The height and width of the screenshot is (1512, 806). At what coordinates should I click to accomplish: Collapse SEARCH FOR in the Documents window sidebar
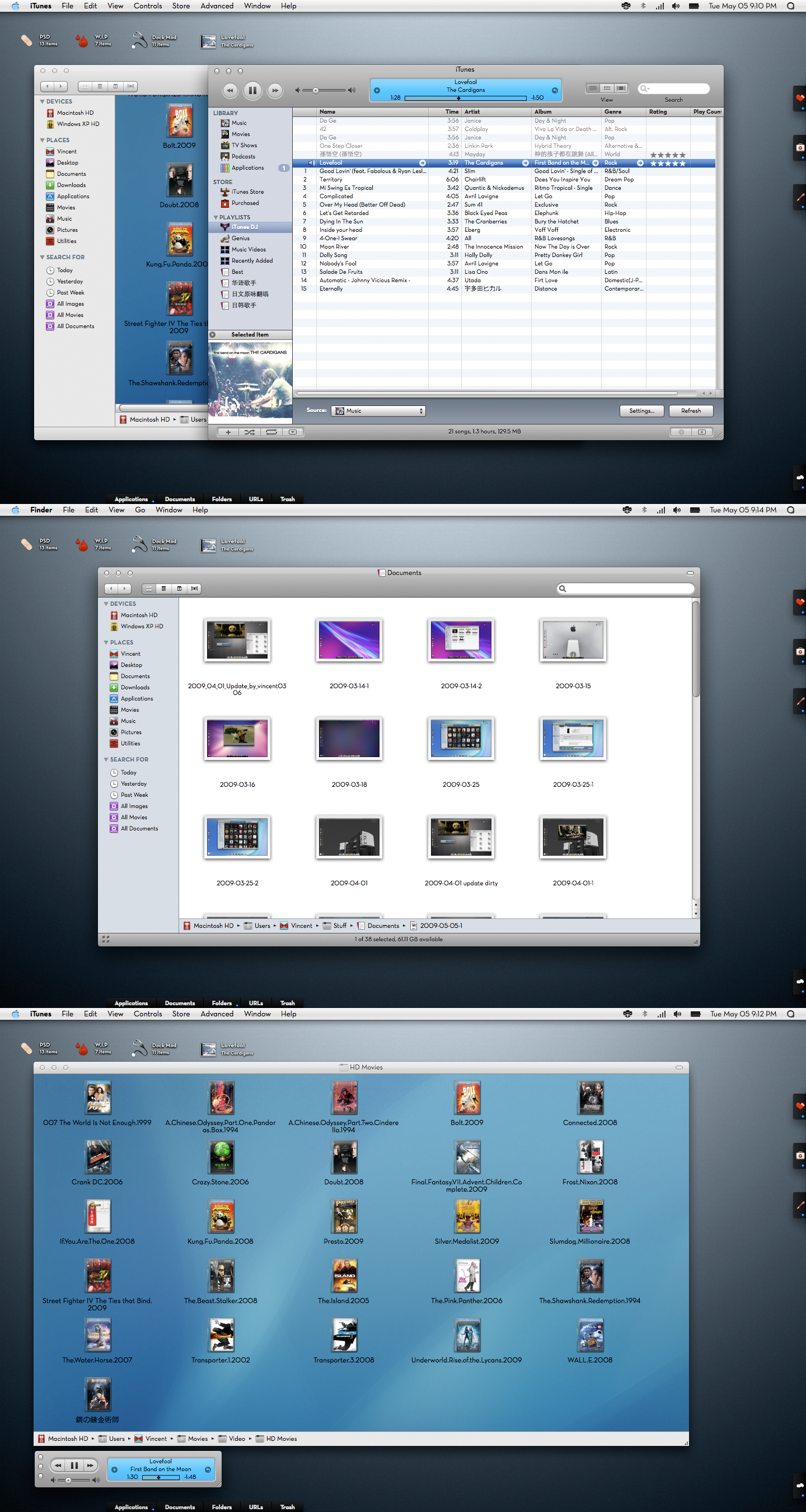pyautogui.click(x=106, y=759)
